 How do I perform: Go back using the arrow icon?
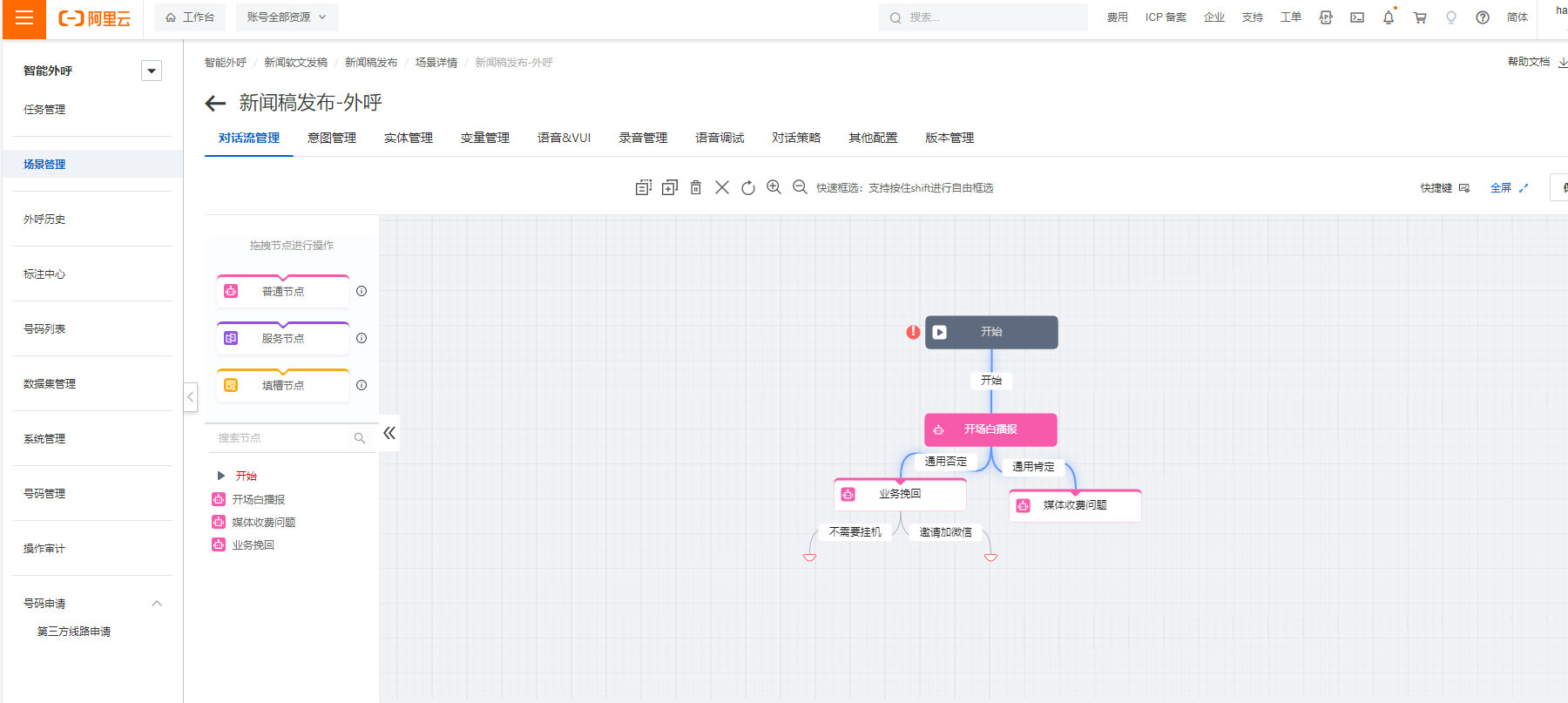(215, 104)
